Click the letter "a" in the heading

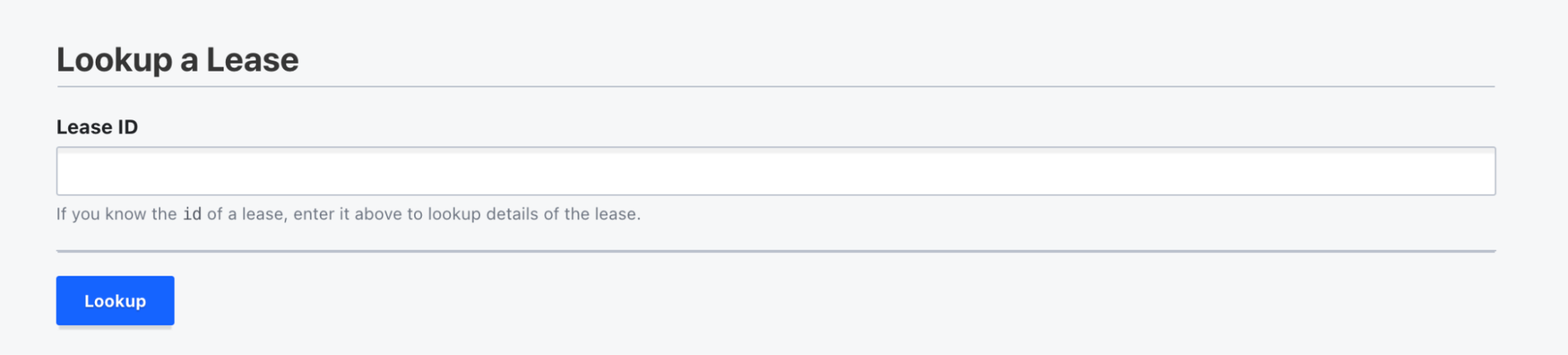pyautogui.click(x=189, y=60)
